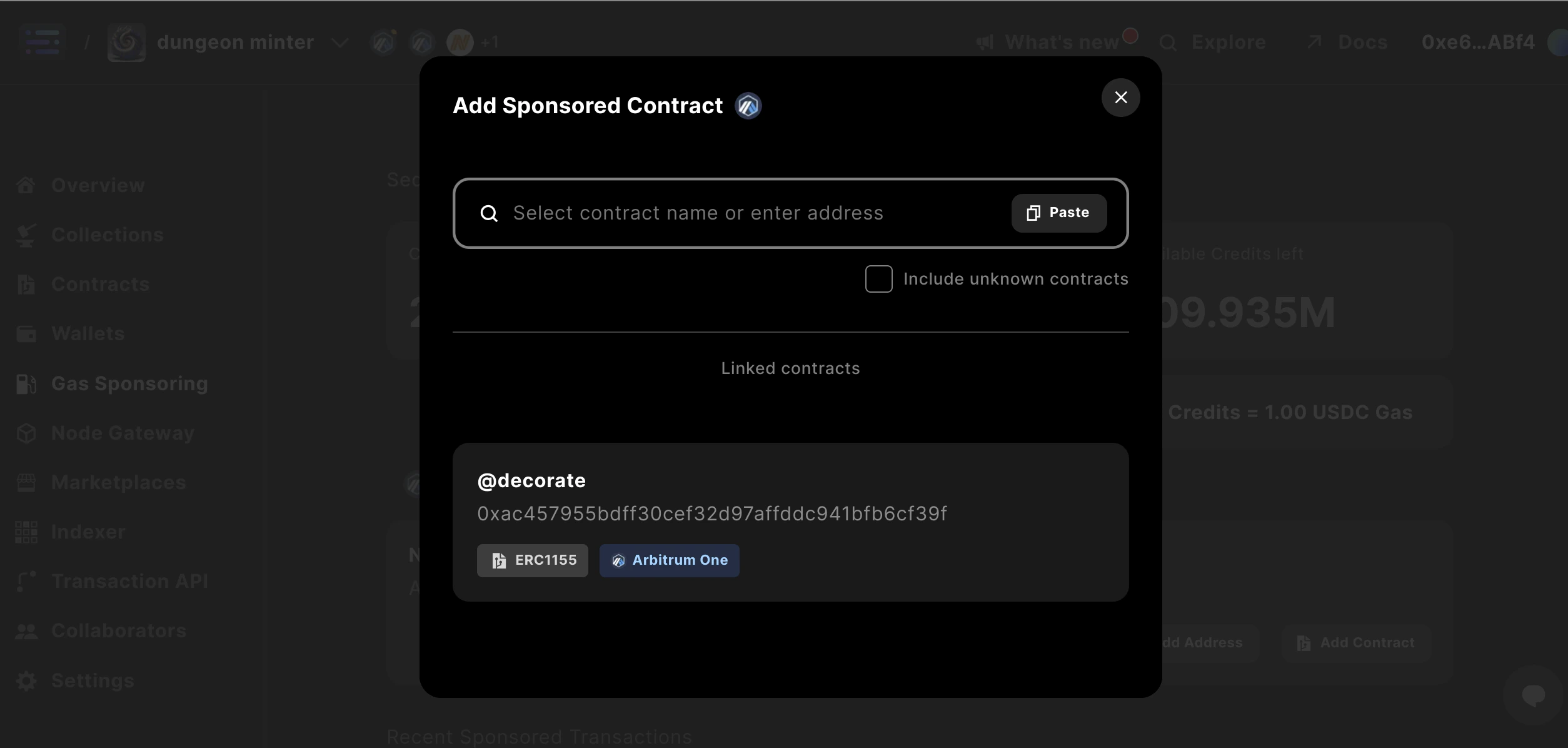Image resolution: width=1568 pixels, height=748 pixels.
Task: Click the Indexer grid icon
Action: pyautogui.click(x=26, y=531)
